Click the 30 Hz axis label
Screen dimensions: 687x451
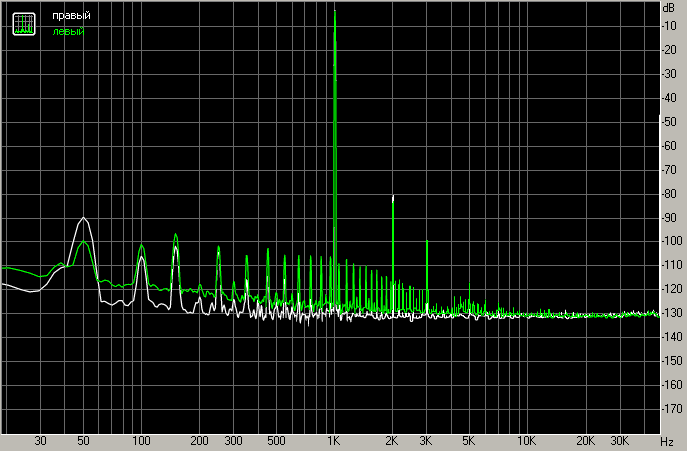pos(40,440)
